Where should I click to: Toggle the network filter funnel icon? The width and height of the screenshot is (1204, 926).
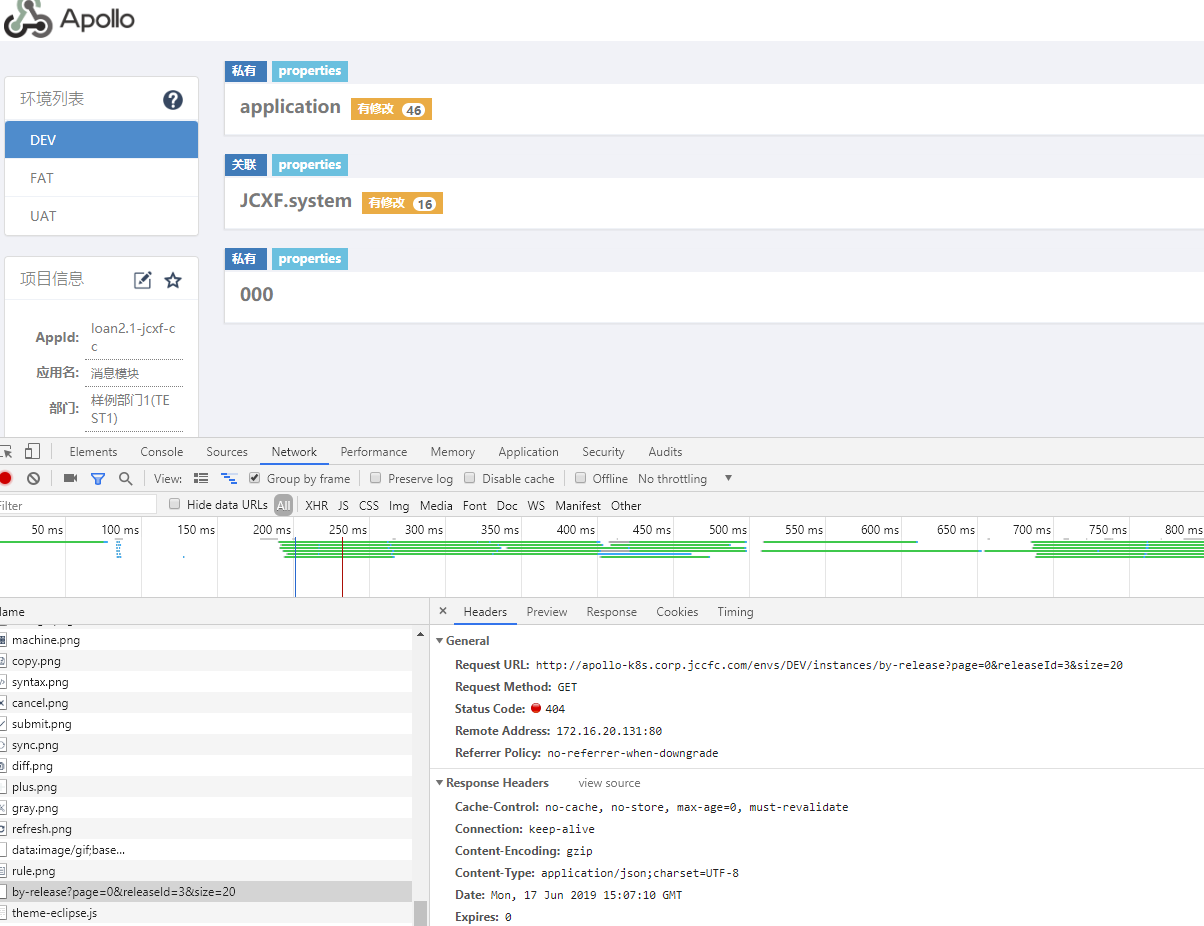pyautogui.click(x=98, y=479)
